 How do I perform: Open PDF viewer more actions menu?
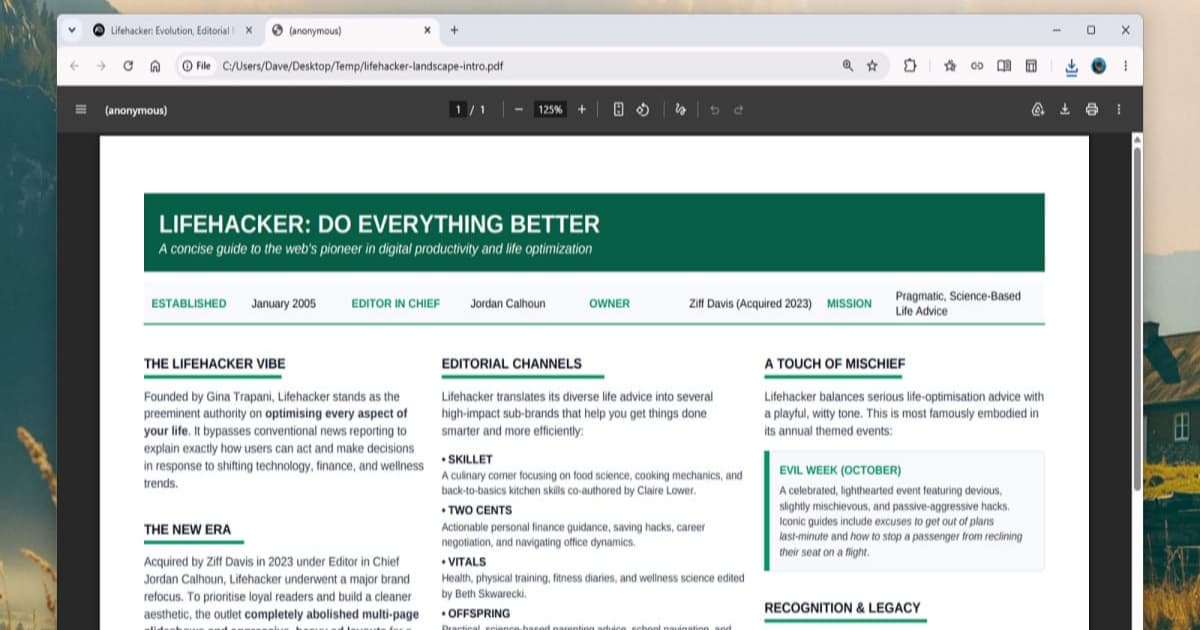(x=1119, y=110)
